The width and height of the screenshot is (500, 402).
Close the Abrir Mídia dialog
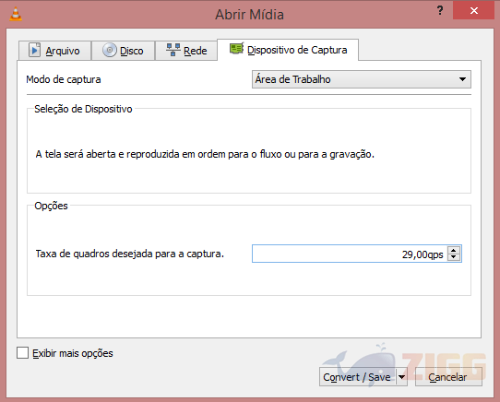click(474, 10)
